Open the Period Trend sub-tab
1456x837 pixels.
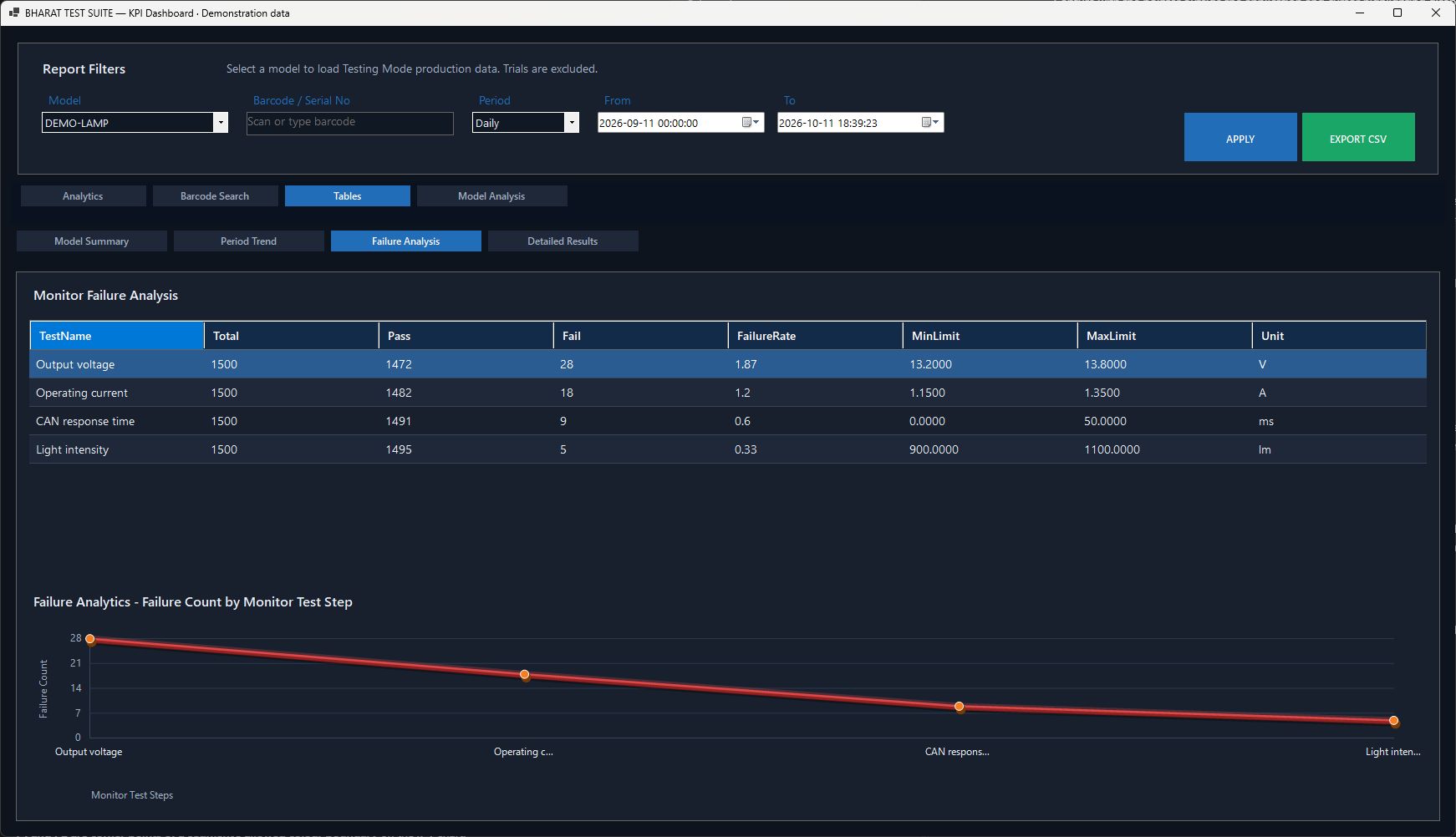click(249, 241)
